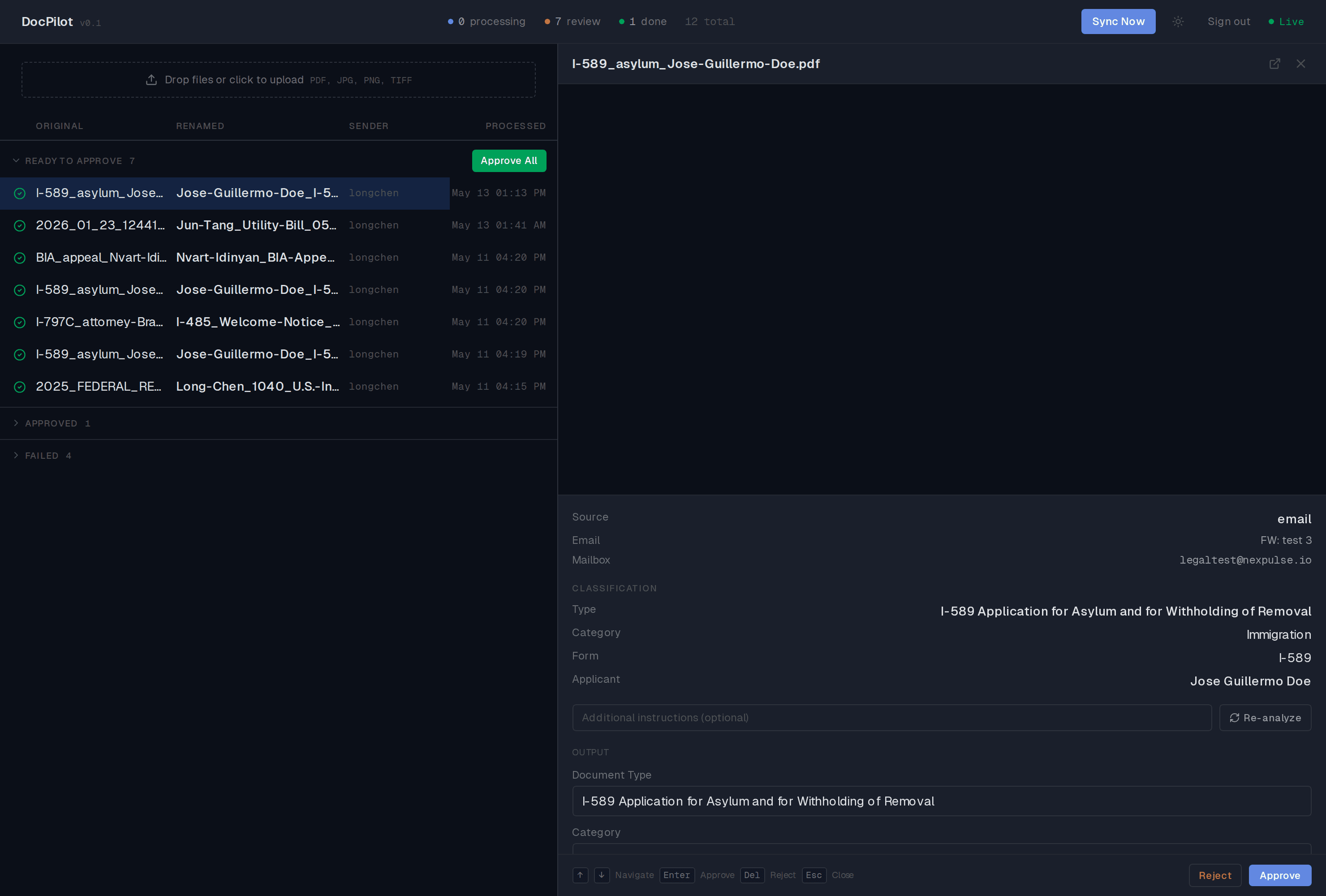This screenshot has width=1326, height=896.
Task: Click the BIA_appeal_Nvart-Idi original name
Action: (102, 258)
